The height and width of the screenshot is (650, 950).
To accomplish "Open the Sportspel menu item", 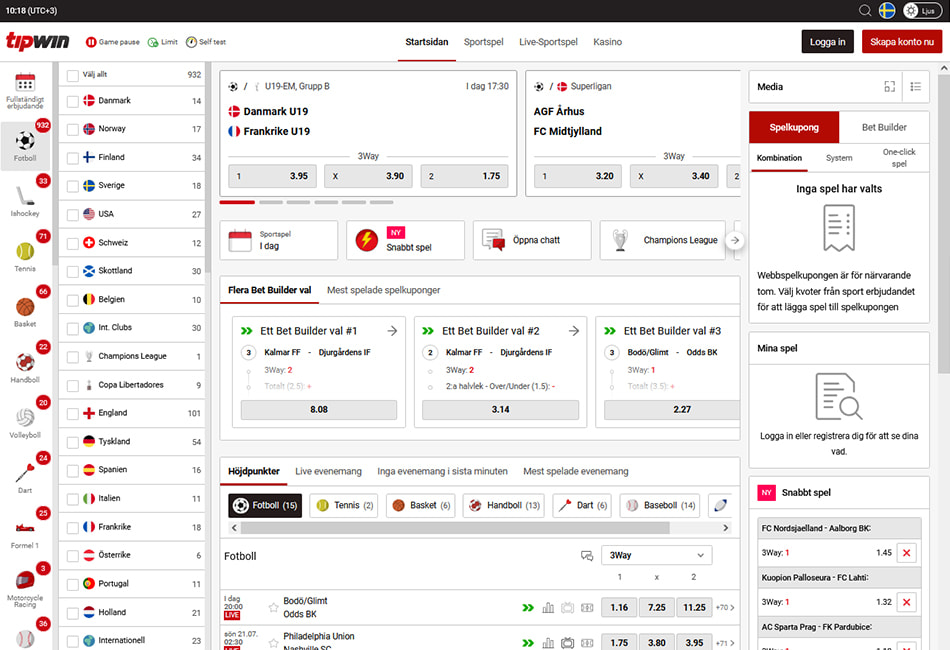I will tap(483, 42).
